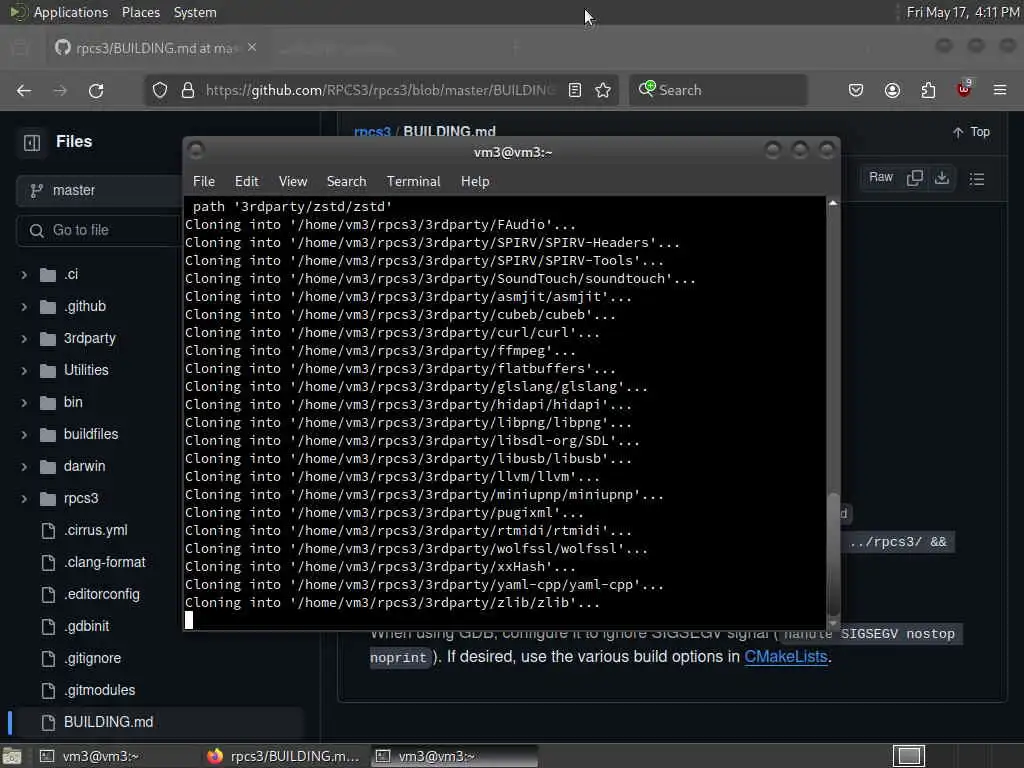Open the Firefox sidebar toggle icon
The height and width of the screenshot is (768, 1024).
point(20,48)
